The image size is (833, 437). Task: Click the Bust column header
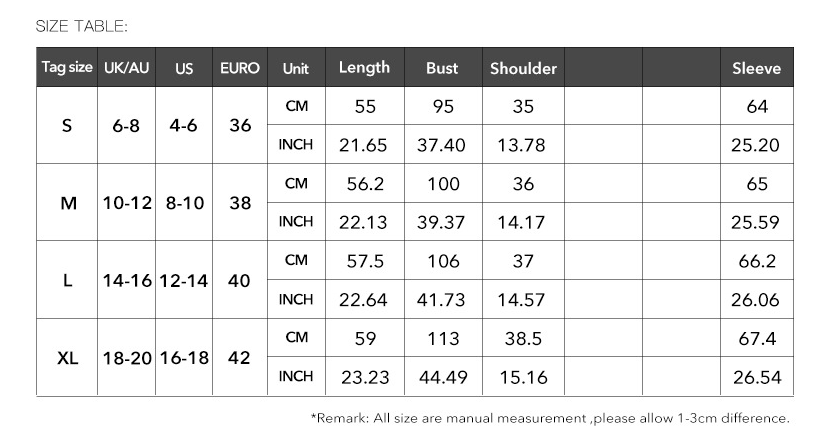(x=442, y=67)
